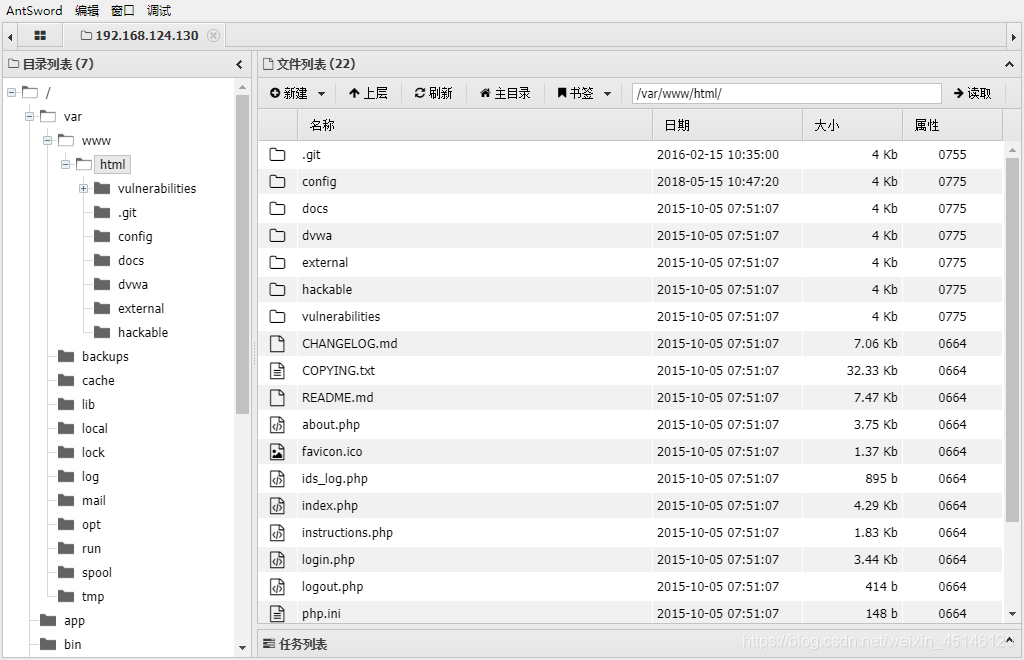Sort by the 日期 column header
1024x660 pixels.
tap(728, 125)
